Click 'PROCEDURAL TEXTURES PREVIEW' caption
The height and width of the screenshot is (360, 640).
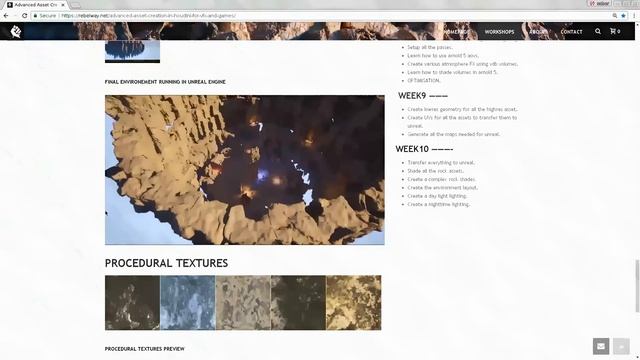click(144, 349)
